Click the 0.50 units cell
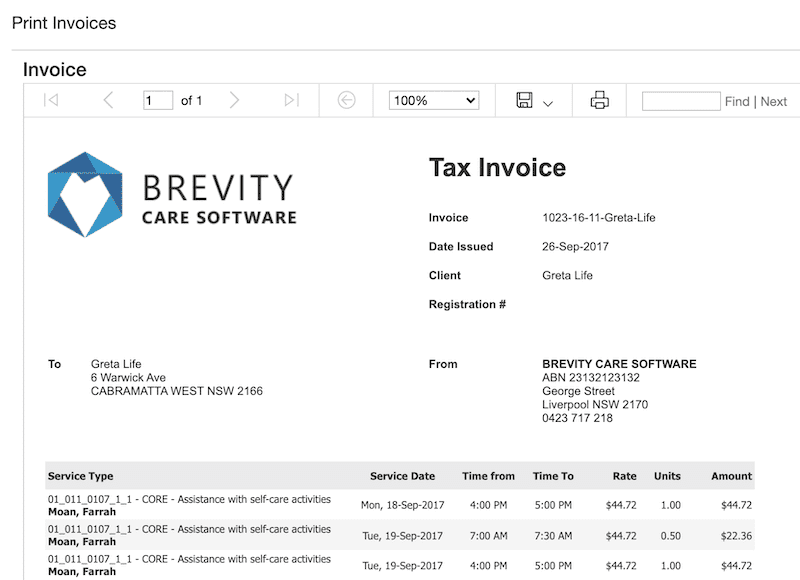The image size is (800, 580). (670, 536)
